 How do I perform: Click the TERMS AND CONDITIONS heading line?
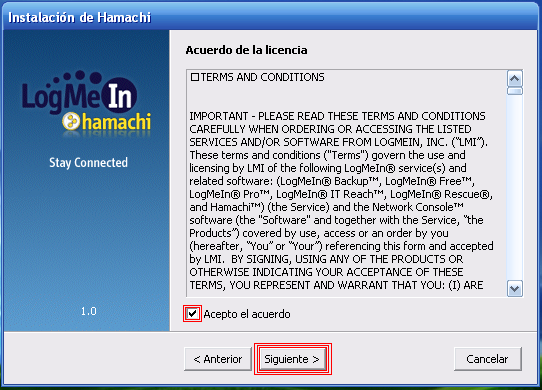coord(258,77)
